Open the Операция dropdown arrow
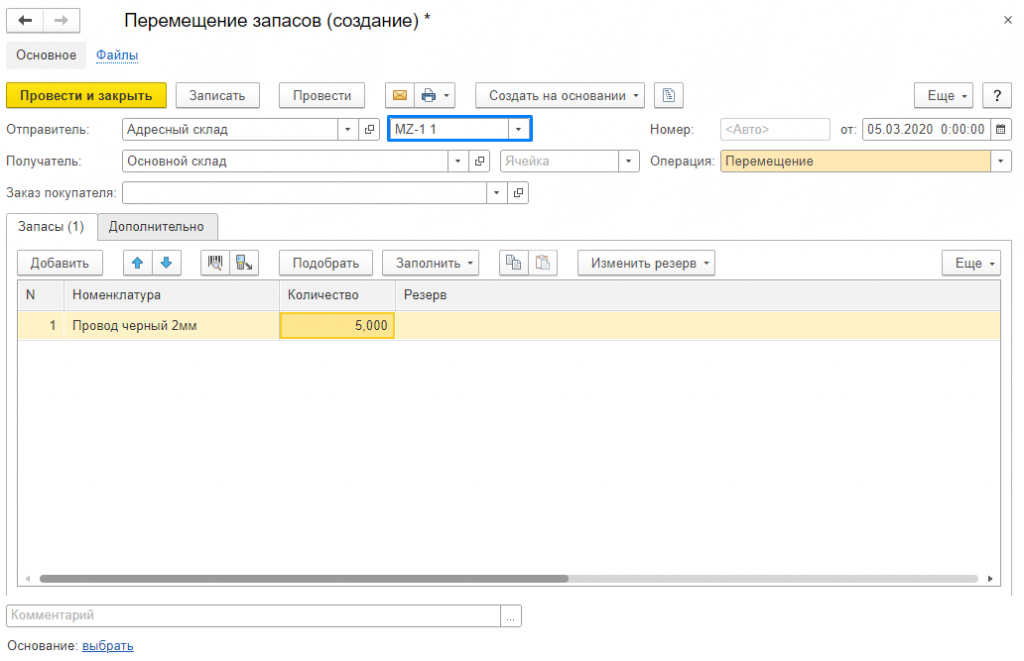Viewport: 1024px width, 661px height. click(1000, 161)
